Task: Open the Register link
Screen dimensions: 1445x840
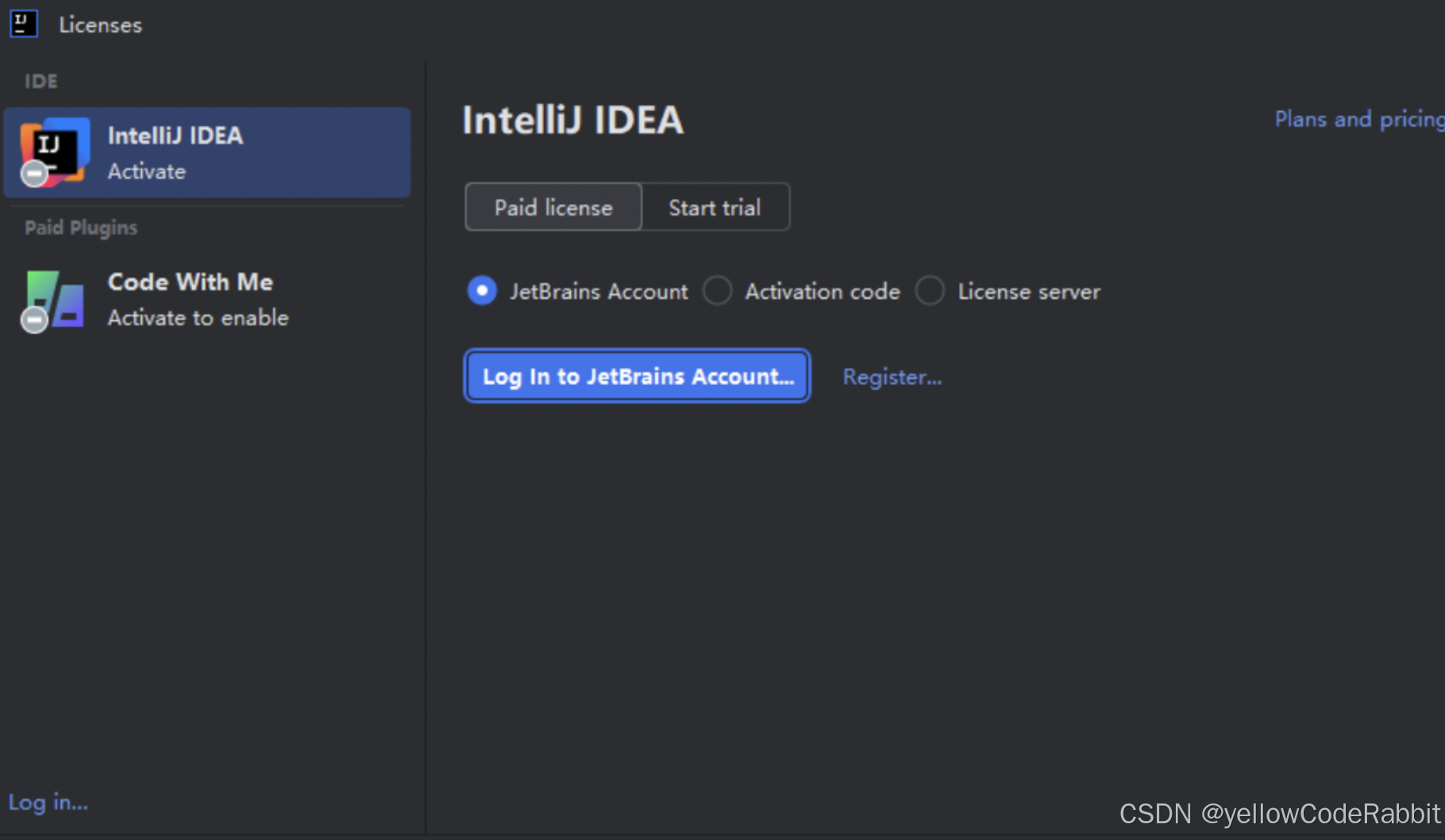Action: [x=892, y=377]
